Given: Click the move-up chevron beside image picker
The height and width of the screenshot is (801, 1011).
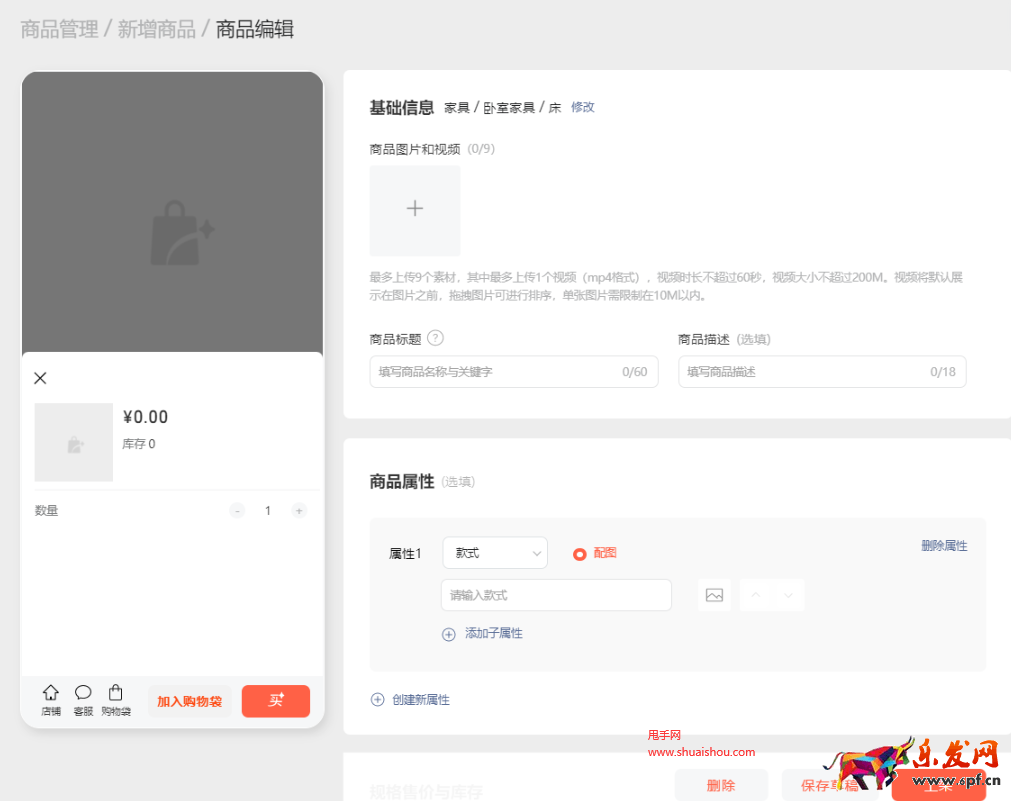Looking at the screenshot, I should pos(756,594).
